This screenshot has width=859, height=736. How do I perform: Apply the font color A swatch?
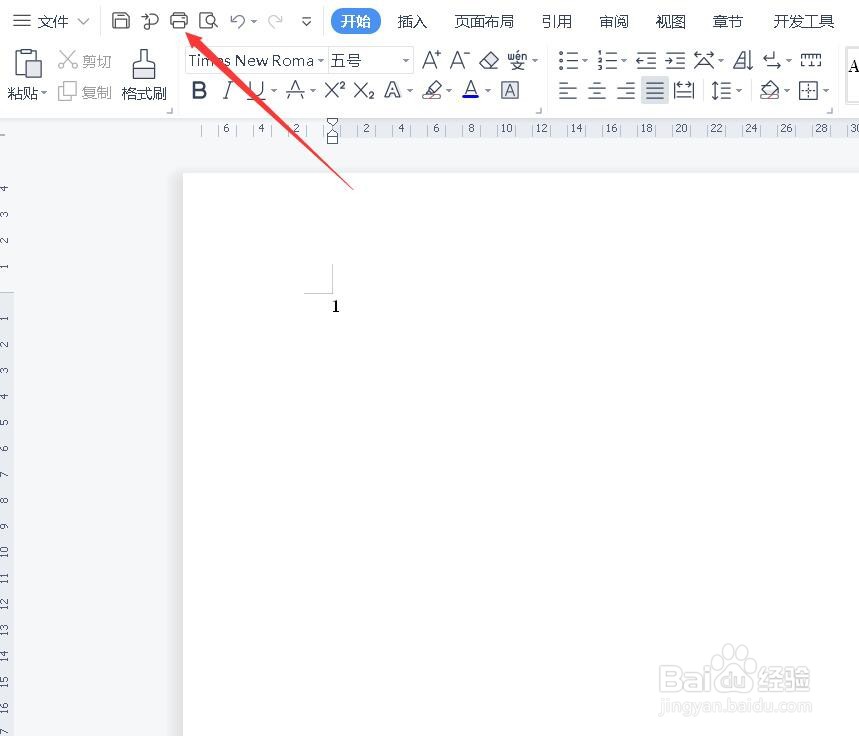point(471,89)
